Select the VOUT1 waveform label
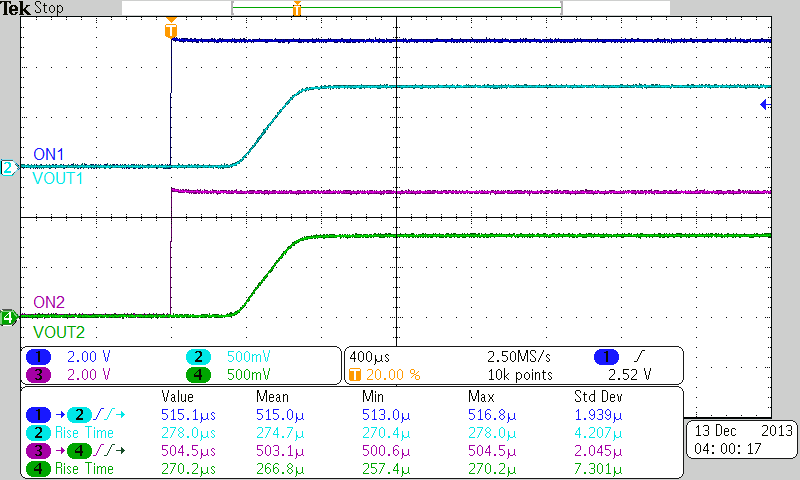800x480 pixels. click(58, 179)
